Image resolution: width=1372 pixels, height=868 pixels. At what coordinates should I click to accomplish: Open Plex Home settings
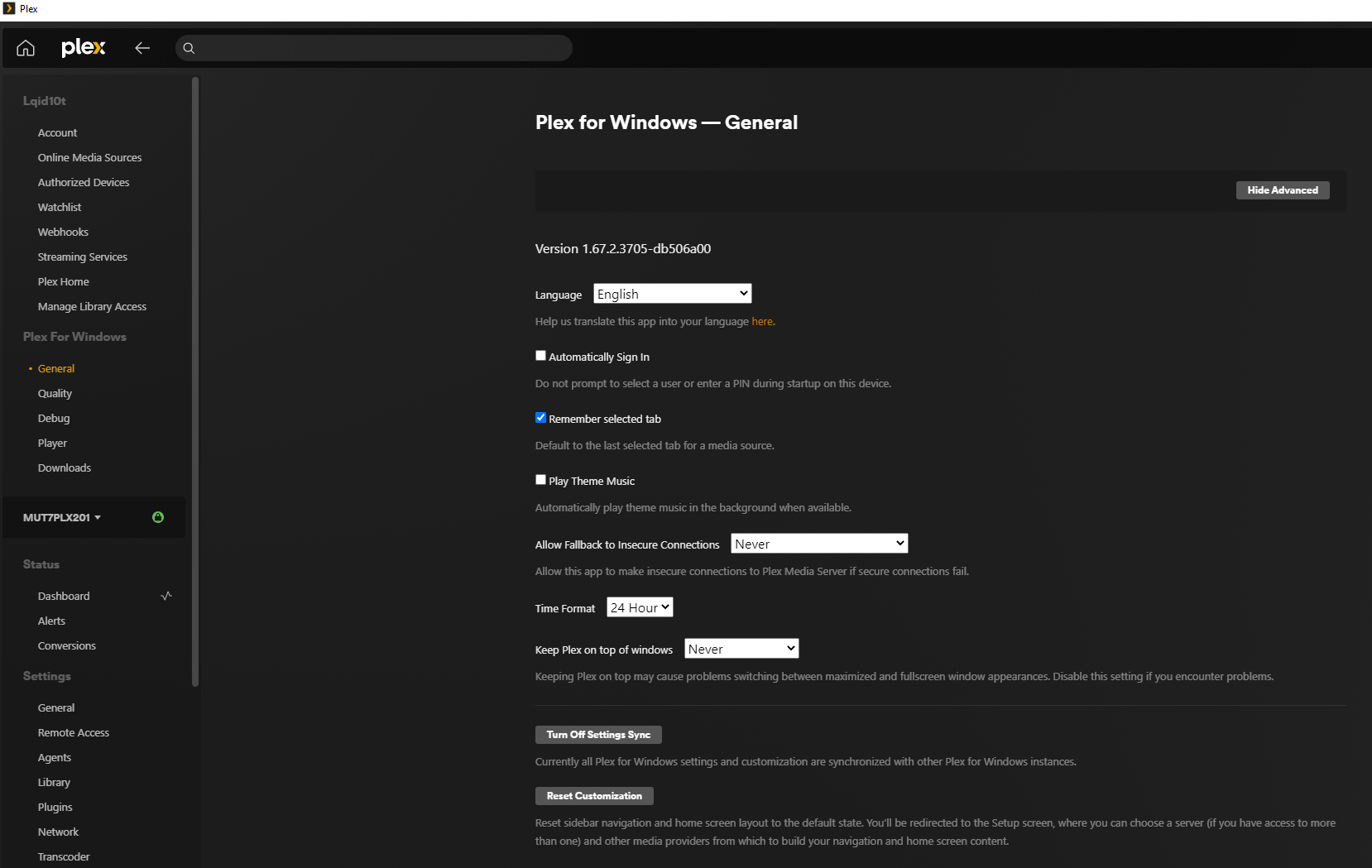(x=64, y=281)
